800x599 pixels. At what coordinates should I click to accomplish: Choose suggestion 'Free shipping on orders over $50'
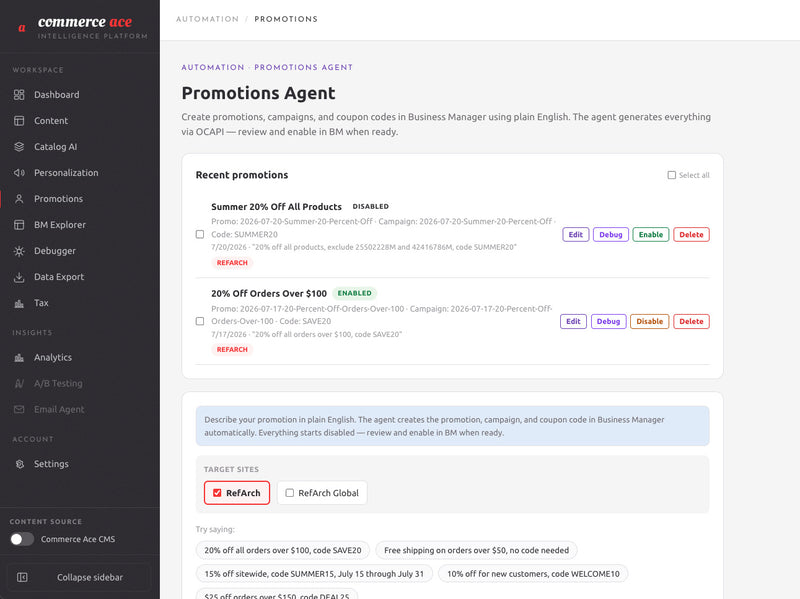click(477, 551)
